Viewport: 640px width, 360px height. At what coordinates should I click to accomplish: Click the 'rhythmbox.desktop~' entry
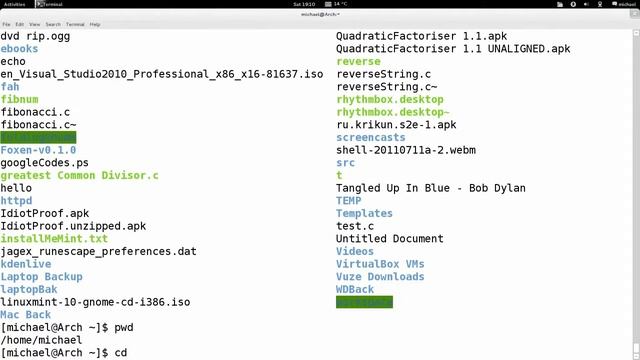(x=393, y=112)
